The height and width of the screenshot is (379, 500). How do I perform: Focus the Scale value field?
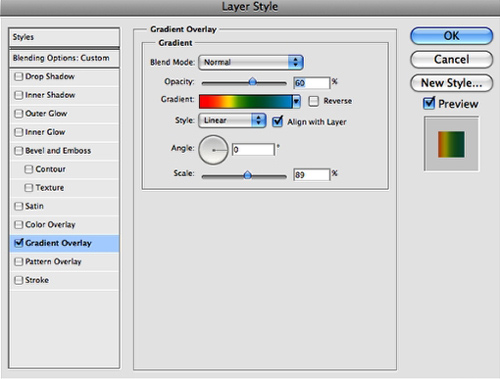312,175
